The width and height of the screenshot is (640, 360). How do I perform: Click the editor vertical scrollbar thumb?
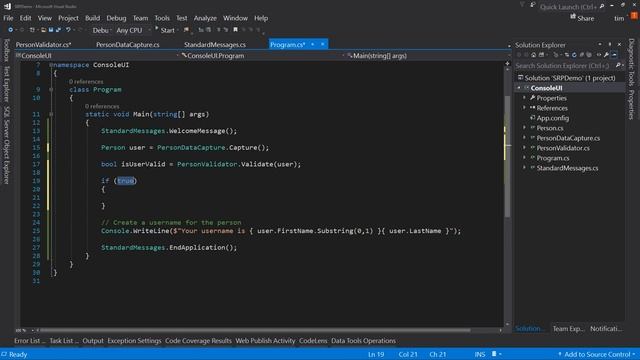507,155
